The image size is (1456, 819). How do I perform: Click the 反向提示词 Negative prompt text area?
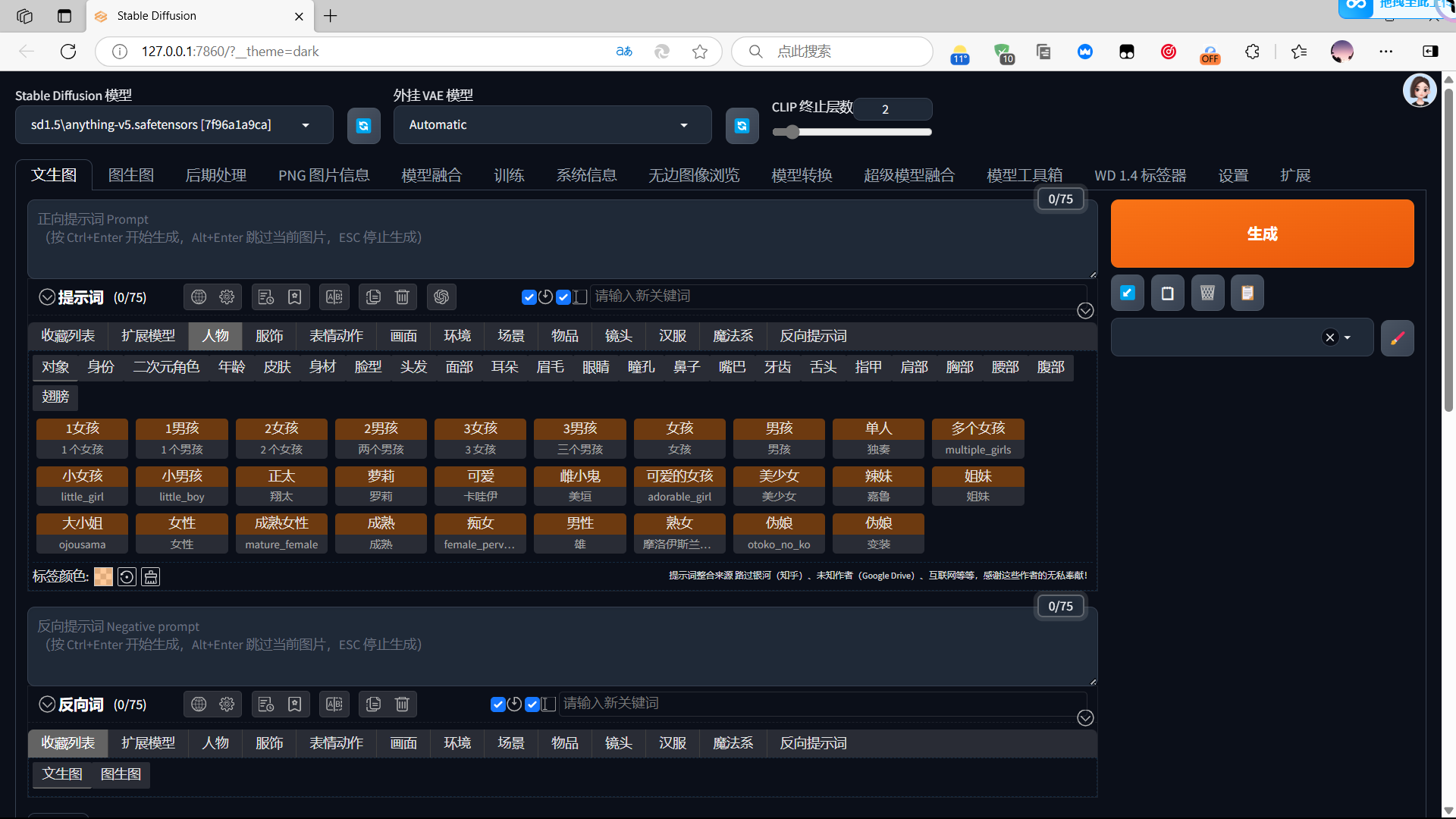click(x=563, y=646)
